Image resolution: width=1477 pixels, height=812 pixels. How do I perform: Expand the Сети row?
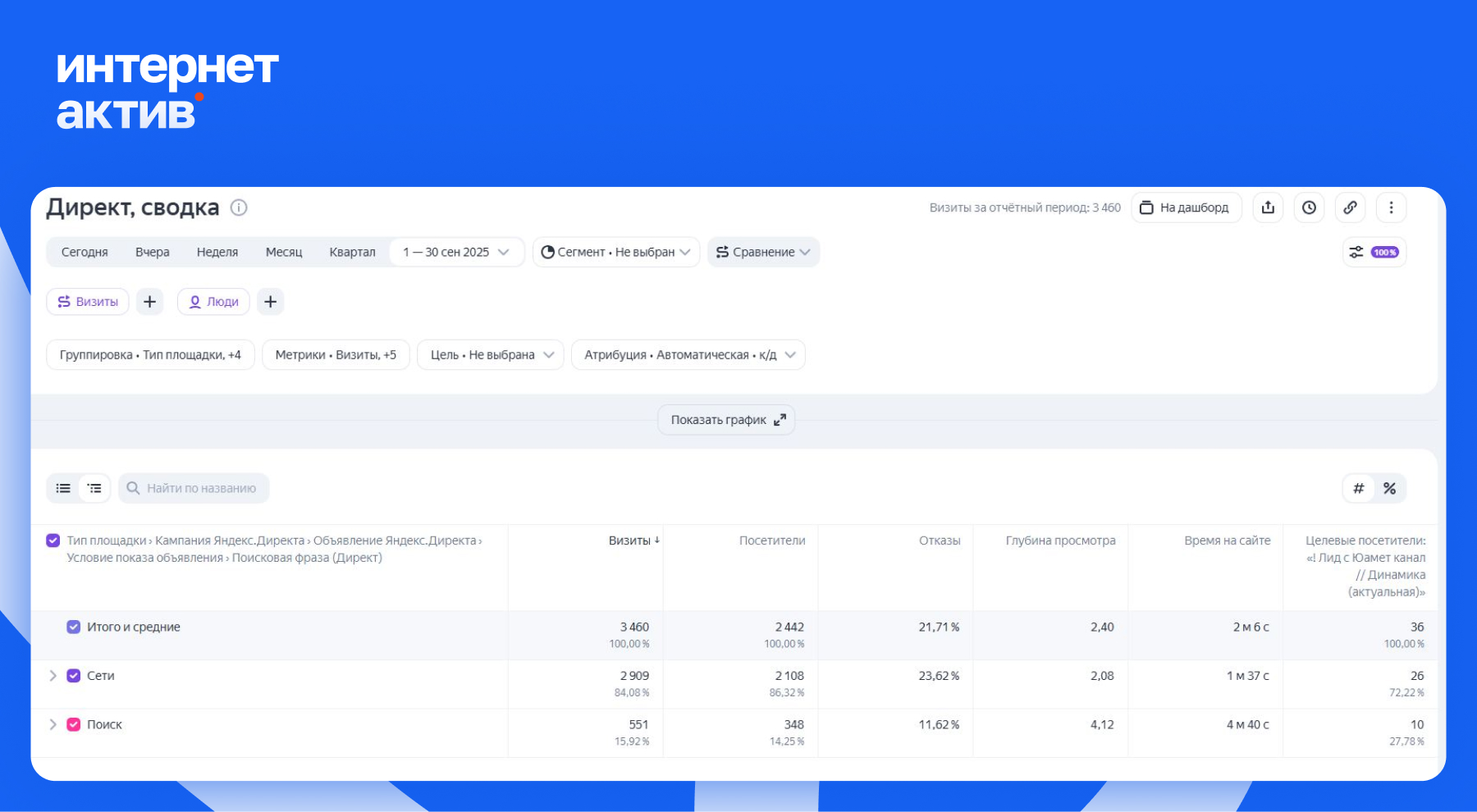click(x=53, y=676)
